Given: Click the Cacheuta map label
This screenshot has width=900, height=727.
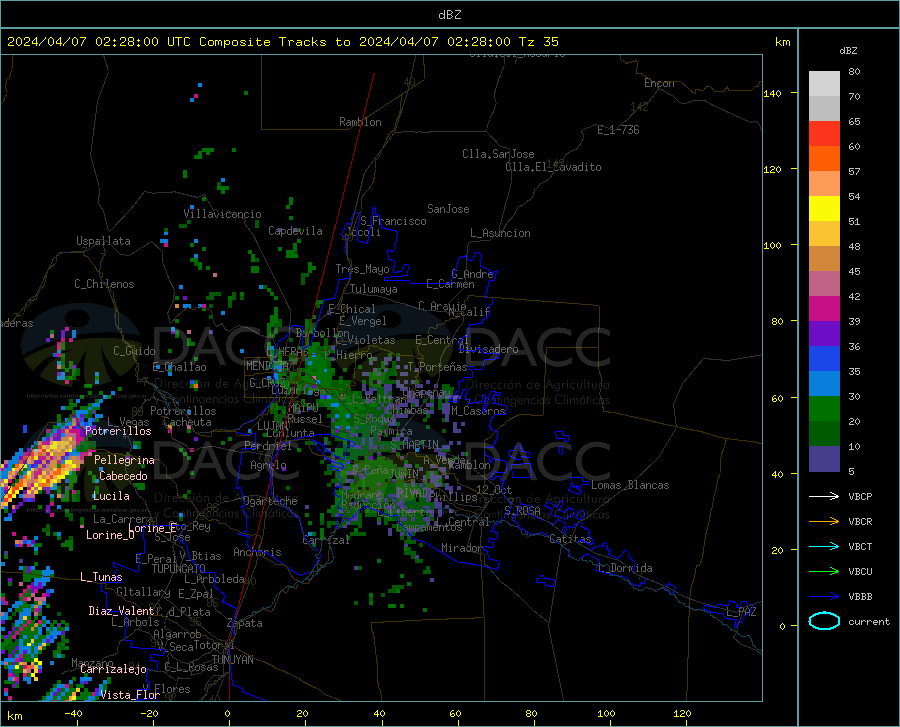Looking at the screenshot, I should [x=187, y=422].
